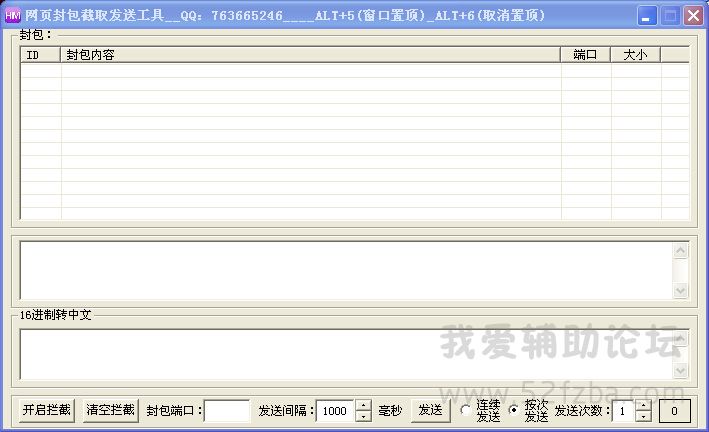The height and width of the screenshot is (432, 709).
Task: Focus the 封包端口 input field
Action: tap(227, 411)
